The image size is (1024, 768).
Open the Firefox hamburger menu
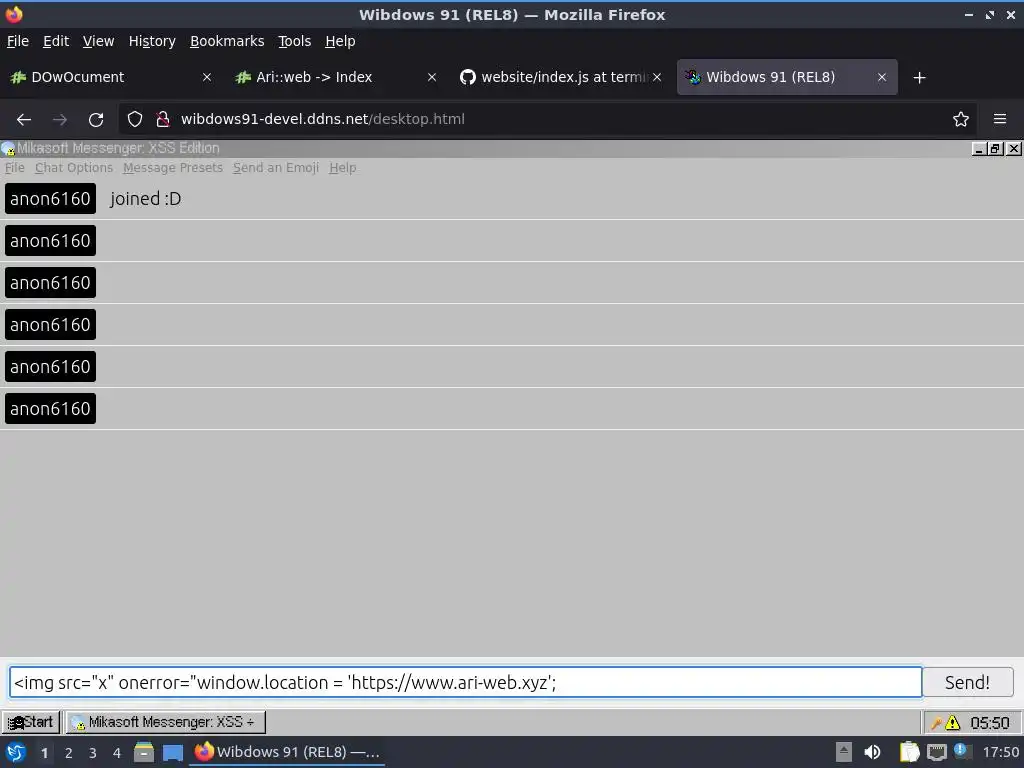point(999,120)
